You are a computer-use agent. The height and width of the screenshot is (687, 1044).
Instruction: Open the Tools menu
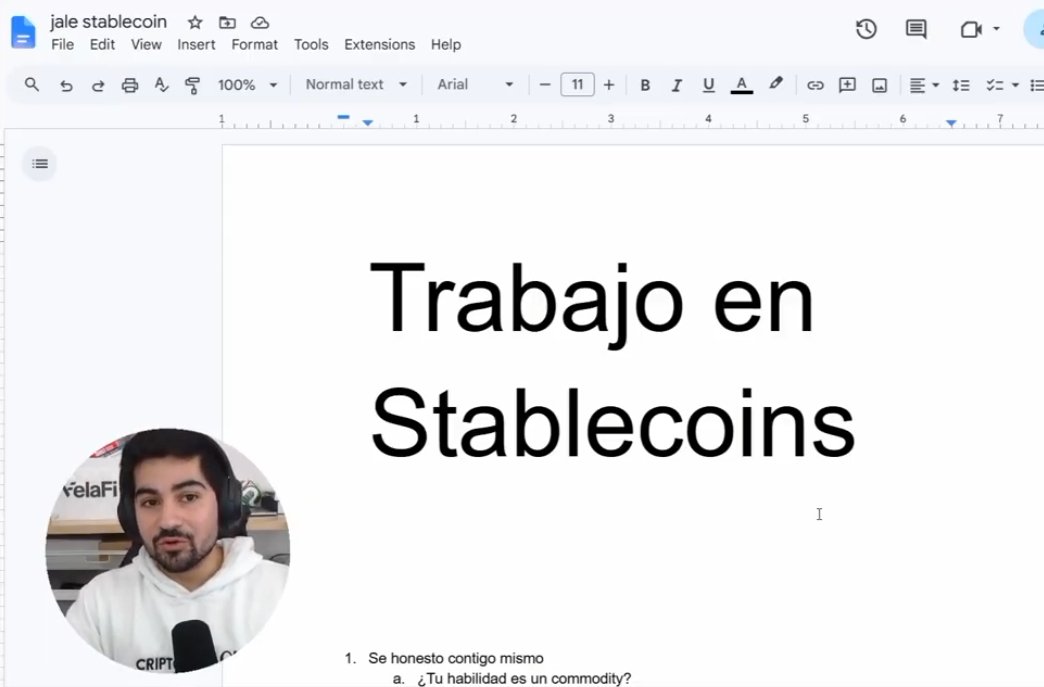click(x=311, y=45)
